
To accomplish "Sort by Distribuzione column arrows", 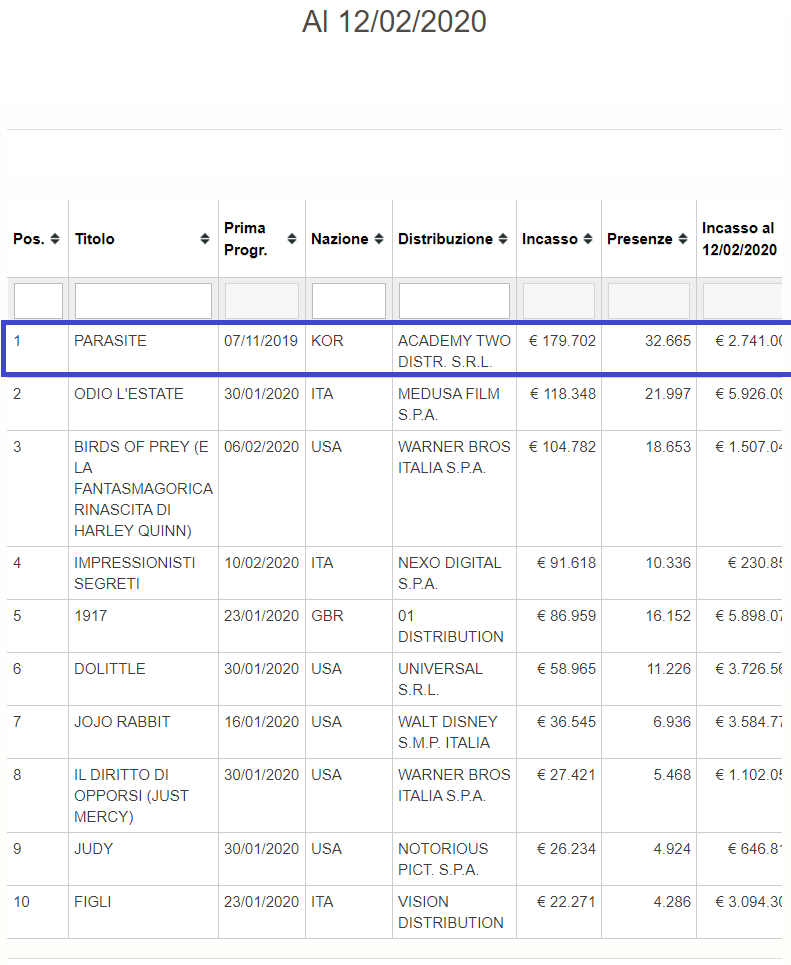I will (503, 239).
